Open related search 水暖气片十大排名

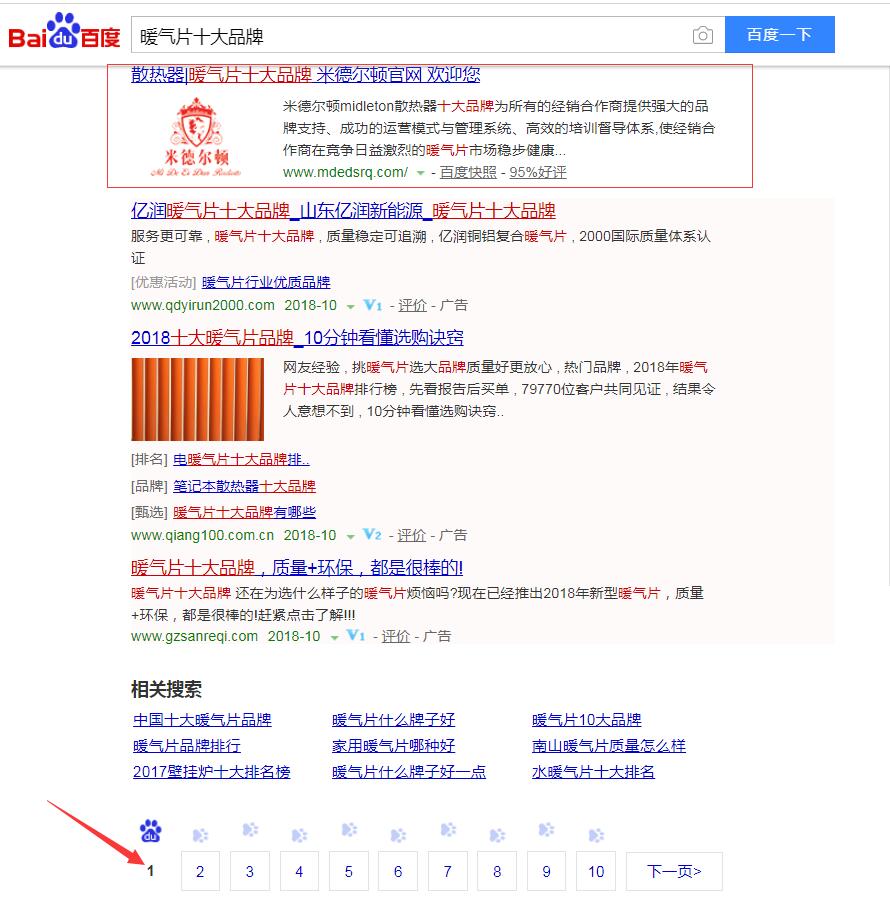click(593, 772)
